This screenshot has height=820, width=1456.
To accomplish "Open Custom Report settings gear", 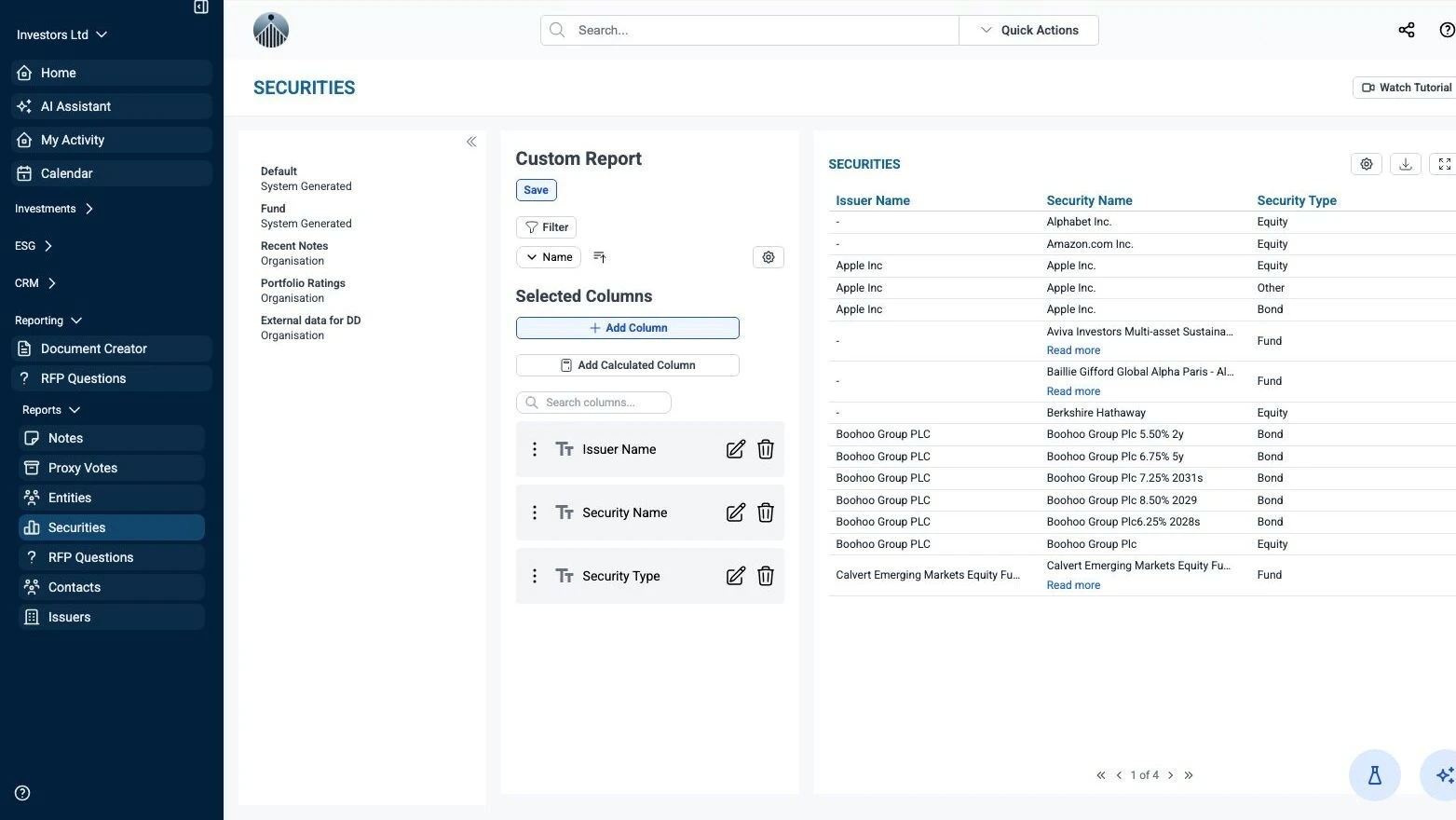I will pos(769,257).
